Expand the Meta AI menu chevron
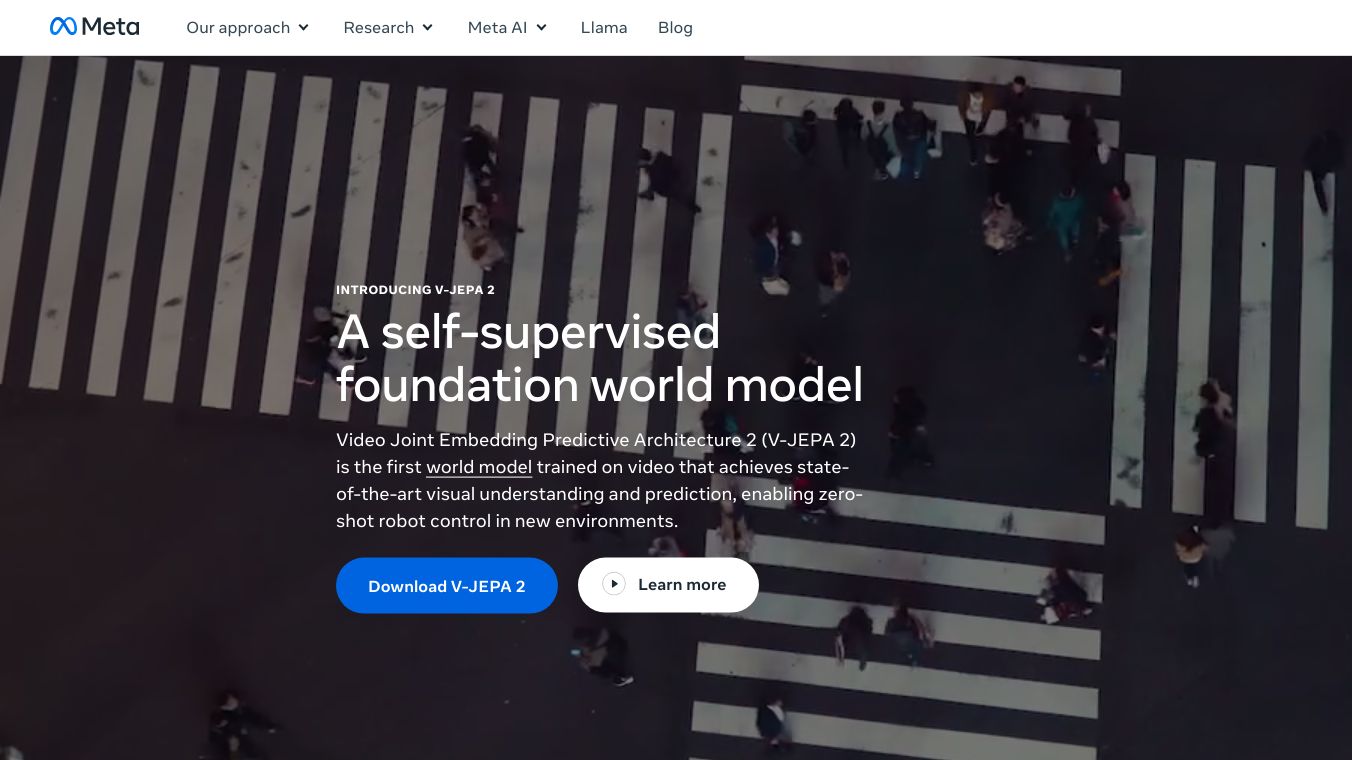Screen dimensions: 1352x760 coord(542,28)
